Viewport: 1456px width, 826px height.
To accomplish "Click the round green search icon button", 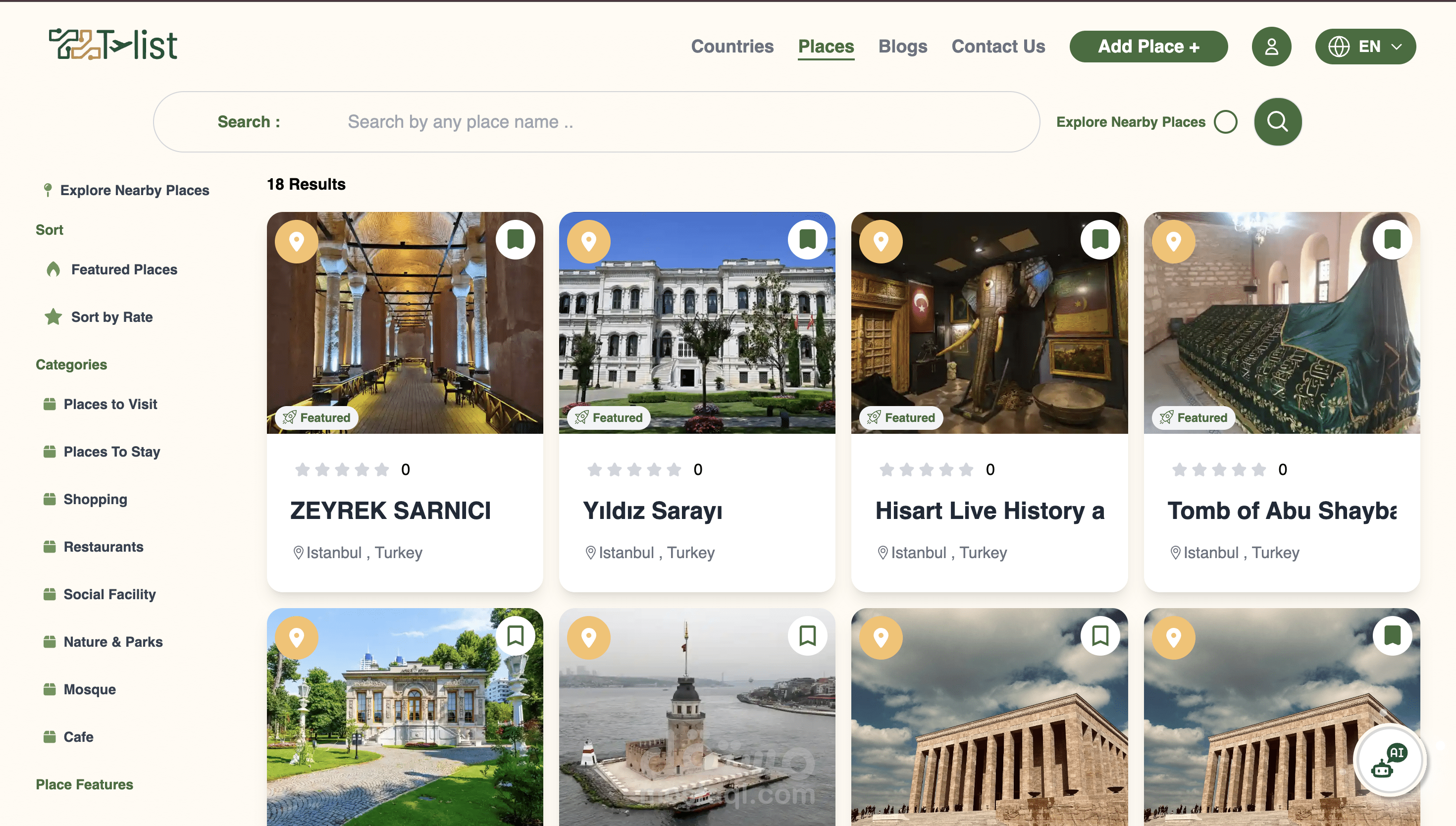I will (x=1277, y=121).
